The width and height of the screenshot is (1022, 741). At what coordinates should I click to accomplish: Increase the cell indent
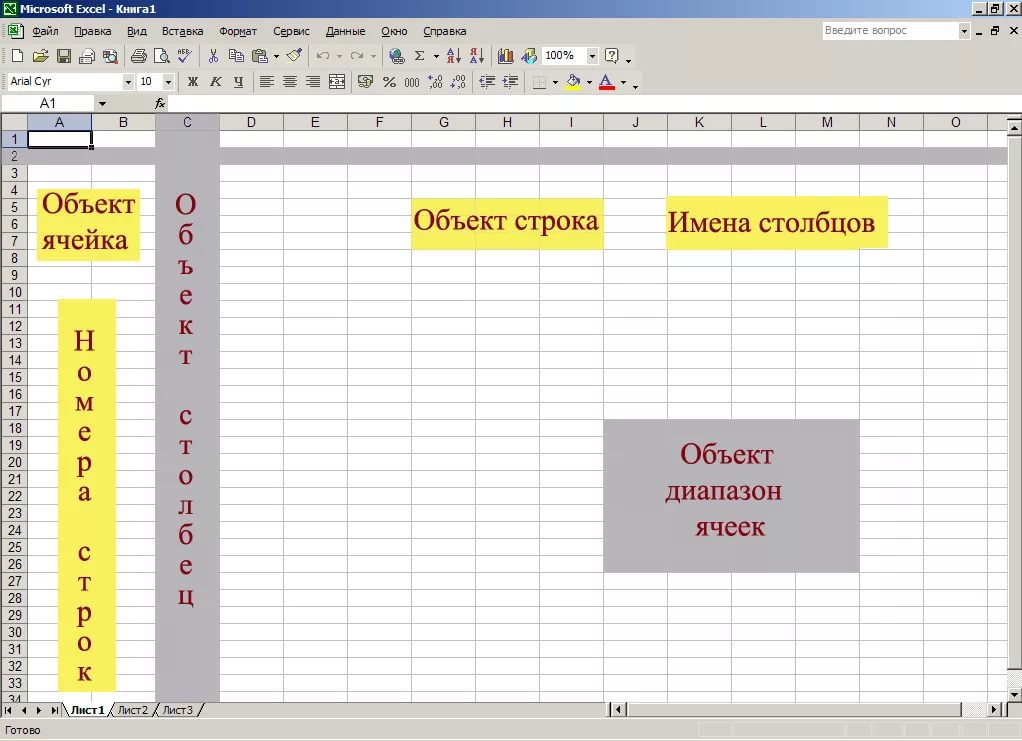(x=510, y=81)
